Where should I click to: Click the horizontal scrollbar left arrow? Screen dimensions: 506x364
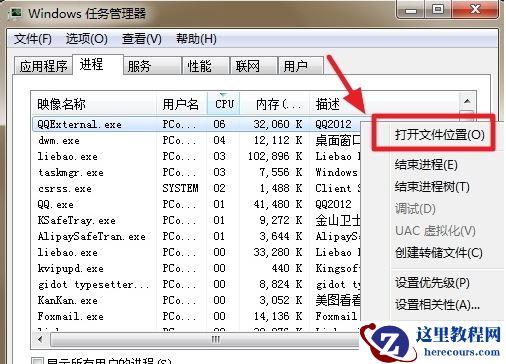[40, 340]
